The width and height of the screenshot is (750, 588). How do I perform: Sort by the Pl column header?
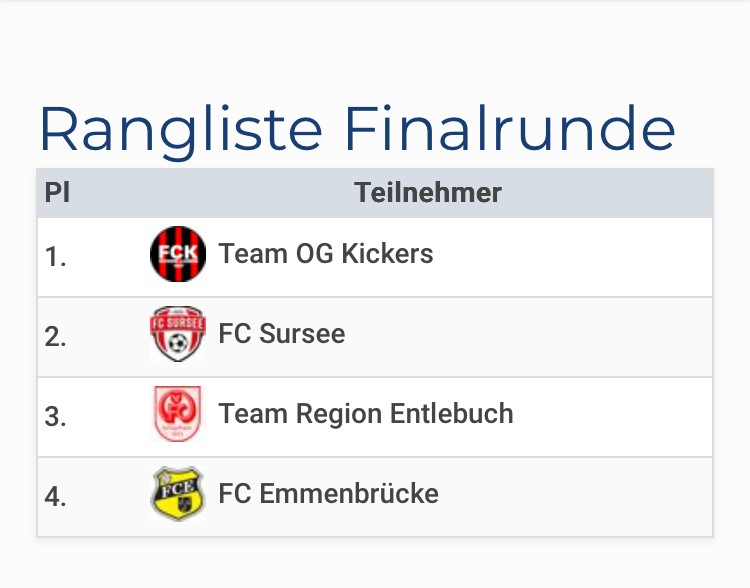pyautogui.click(x=57, y=193)
